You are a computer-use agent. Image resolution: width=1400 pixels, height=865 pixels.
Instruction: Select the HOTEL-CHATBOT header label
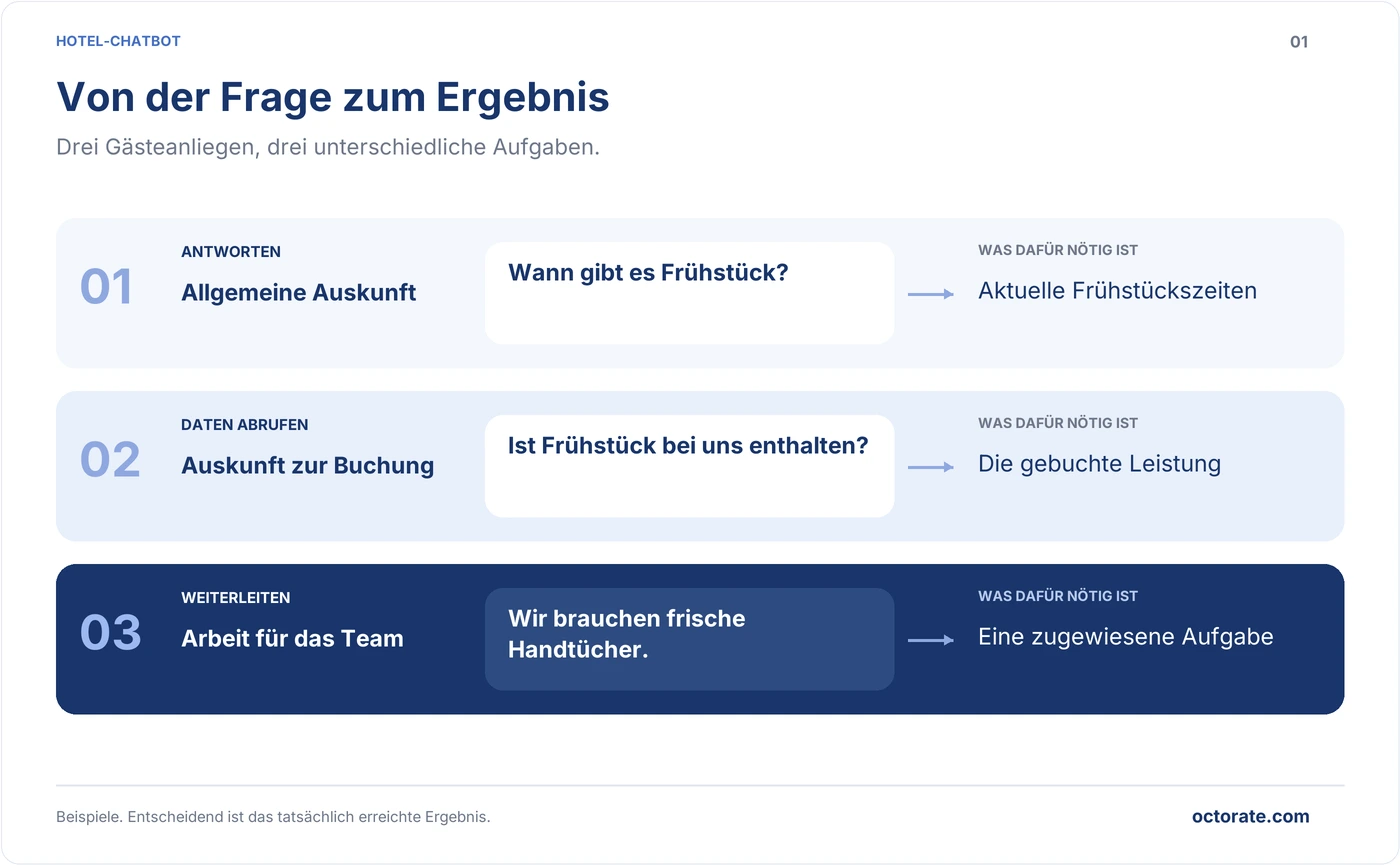[x=118, y=41]
